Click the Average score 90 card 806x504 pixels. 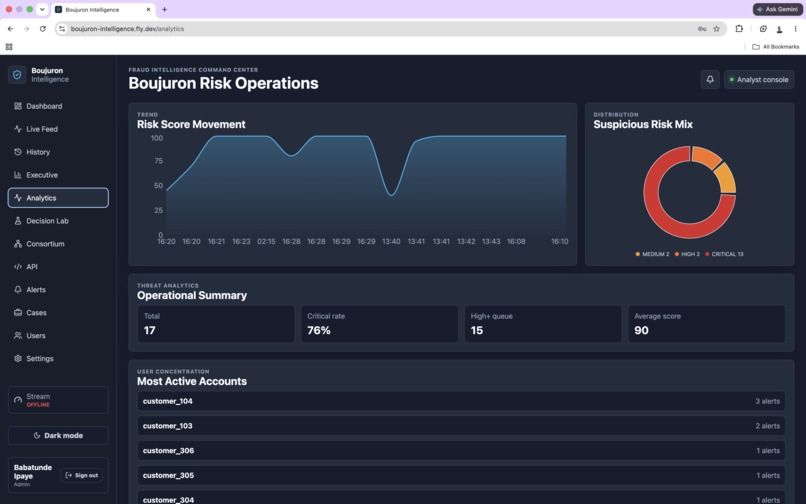tap(706, 324)
